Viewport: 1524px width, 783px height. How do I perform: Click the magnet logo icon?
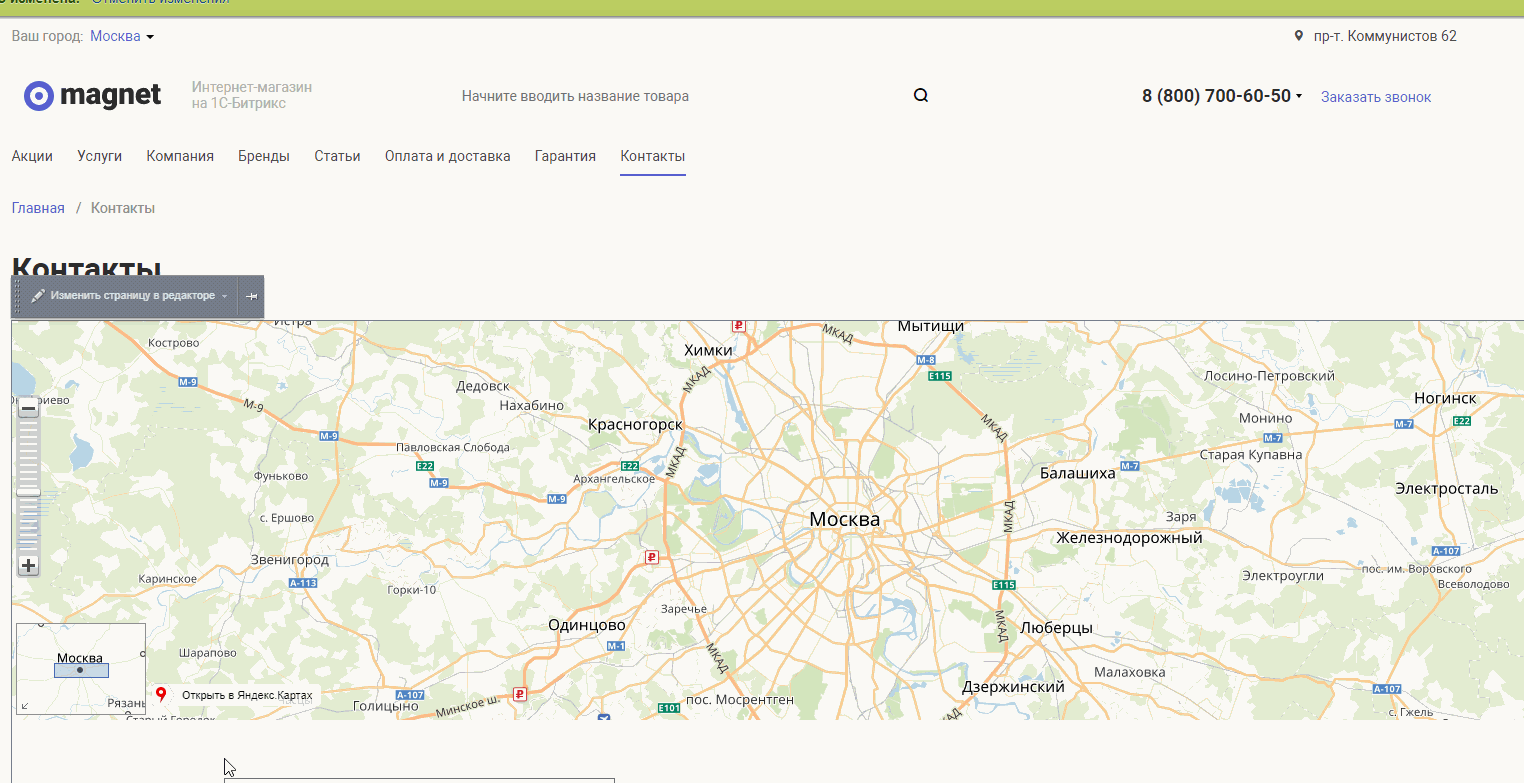(x=38, y=95)
